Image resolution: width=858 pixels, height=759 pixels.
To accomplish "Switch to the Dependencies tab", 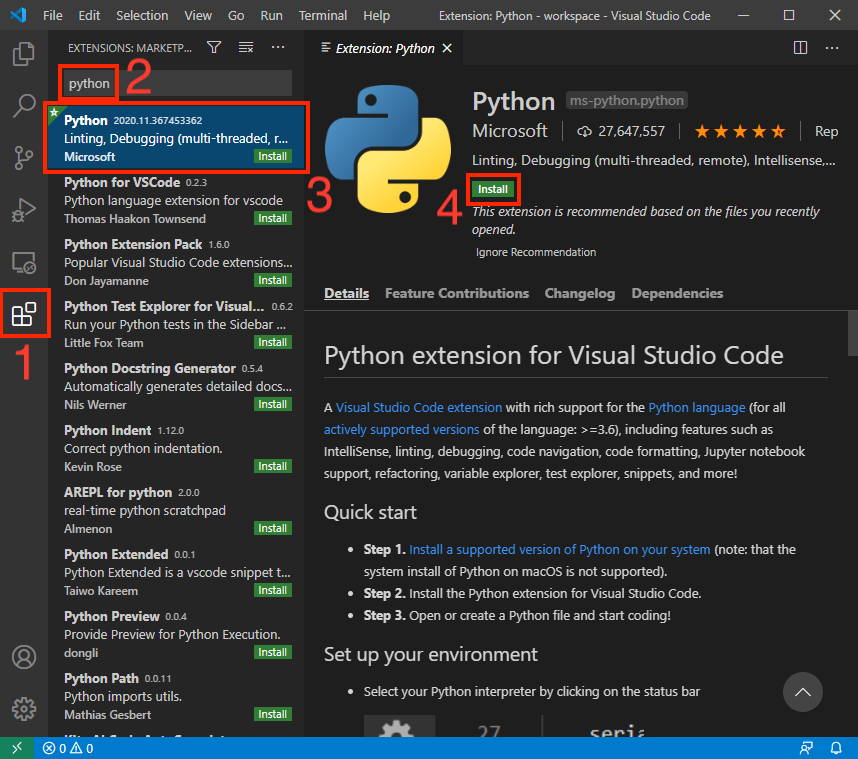I will click(x=677, y=293).
